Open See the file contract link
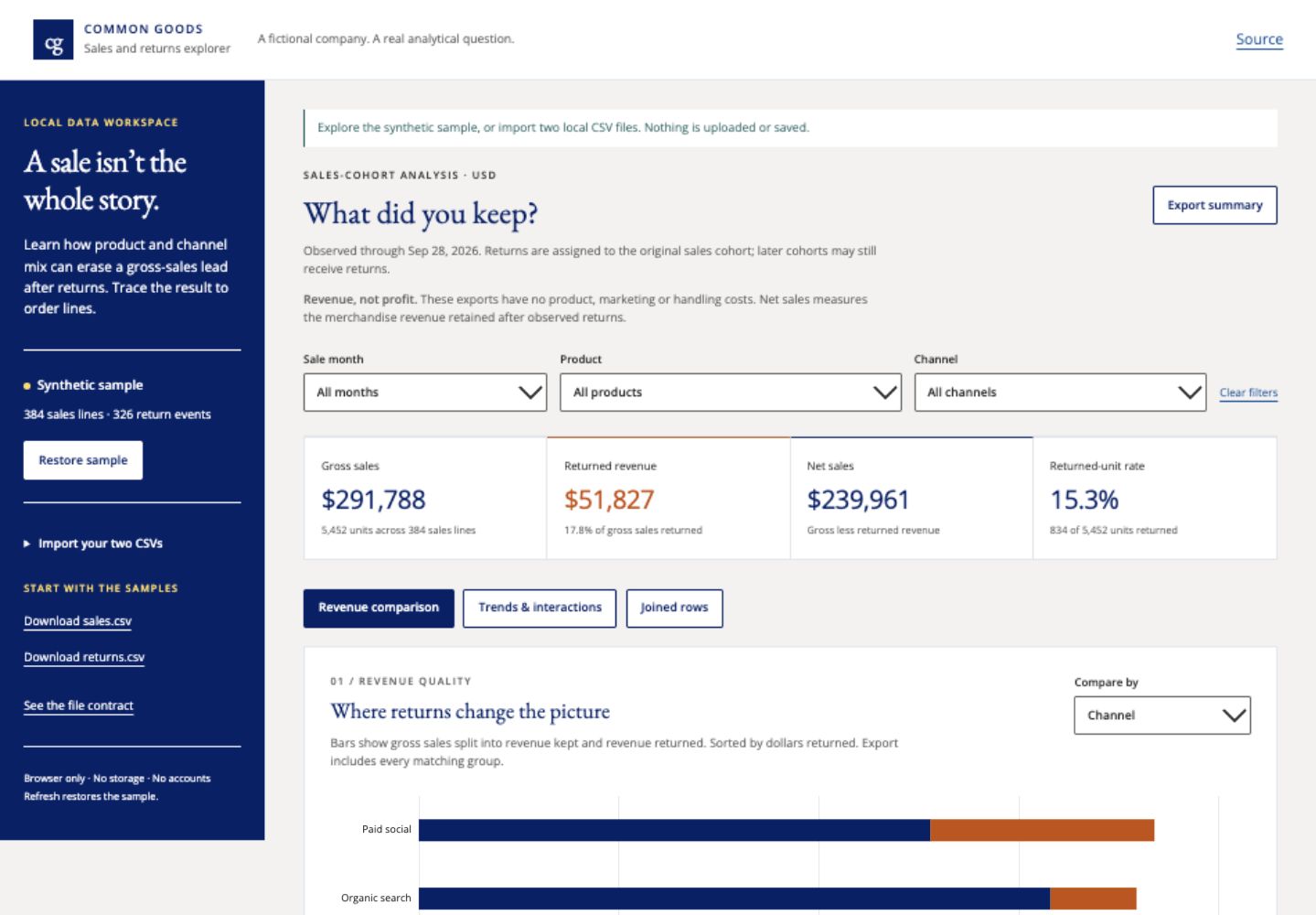1316x915 pixels. 79,705
